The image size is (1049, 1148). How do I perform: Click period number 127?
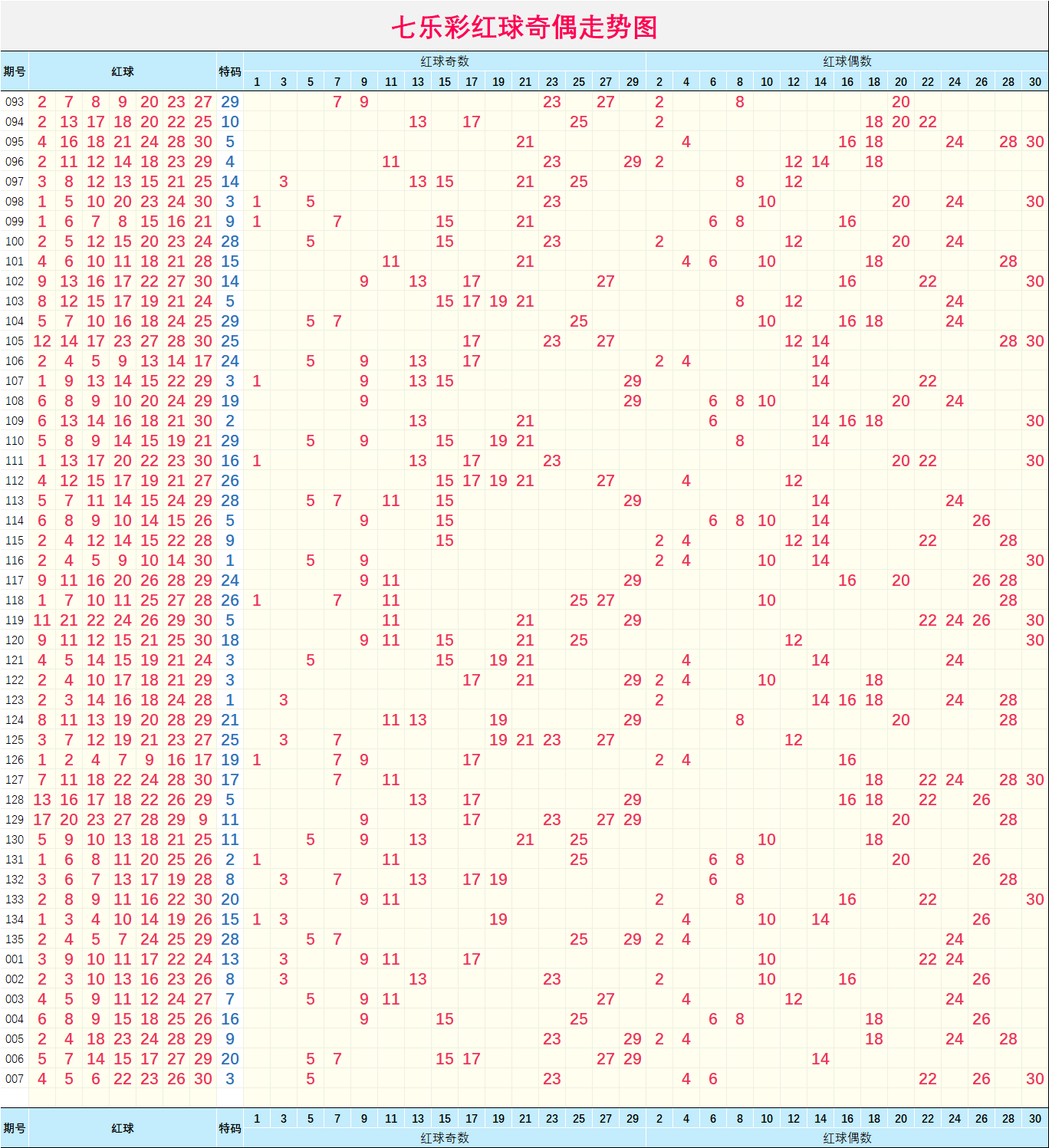(15, 780)
